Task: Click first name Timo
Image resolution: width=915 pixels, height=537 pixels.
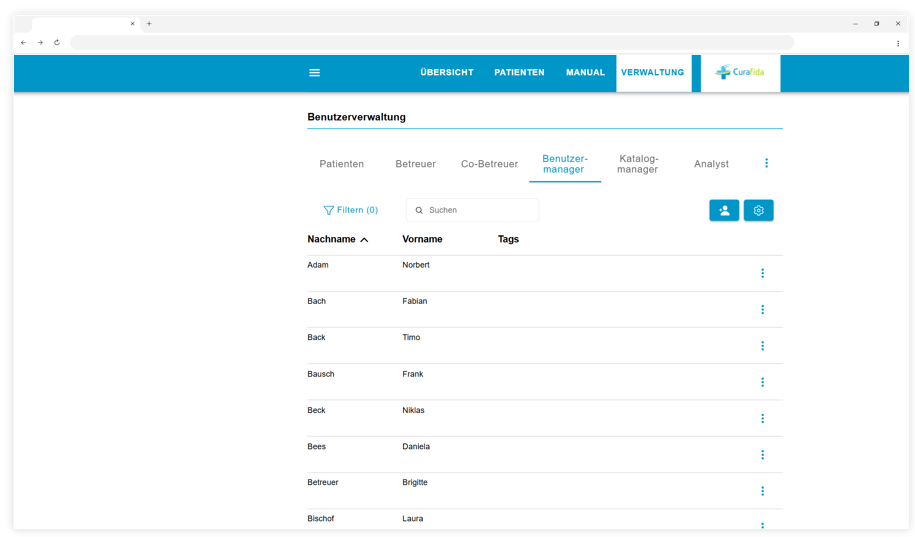Action: point(411,337)
